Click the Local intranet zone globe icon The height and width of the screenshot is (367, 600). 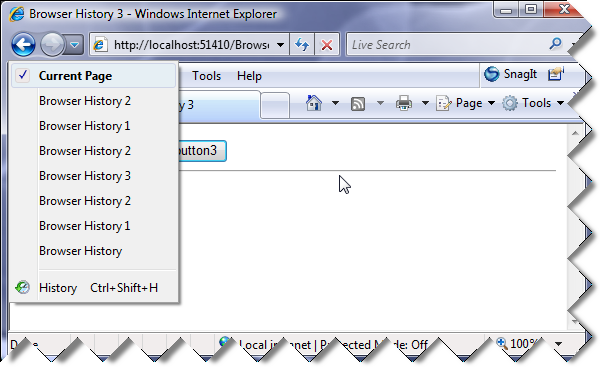pyautogui.click(x=225, y=341)
